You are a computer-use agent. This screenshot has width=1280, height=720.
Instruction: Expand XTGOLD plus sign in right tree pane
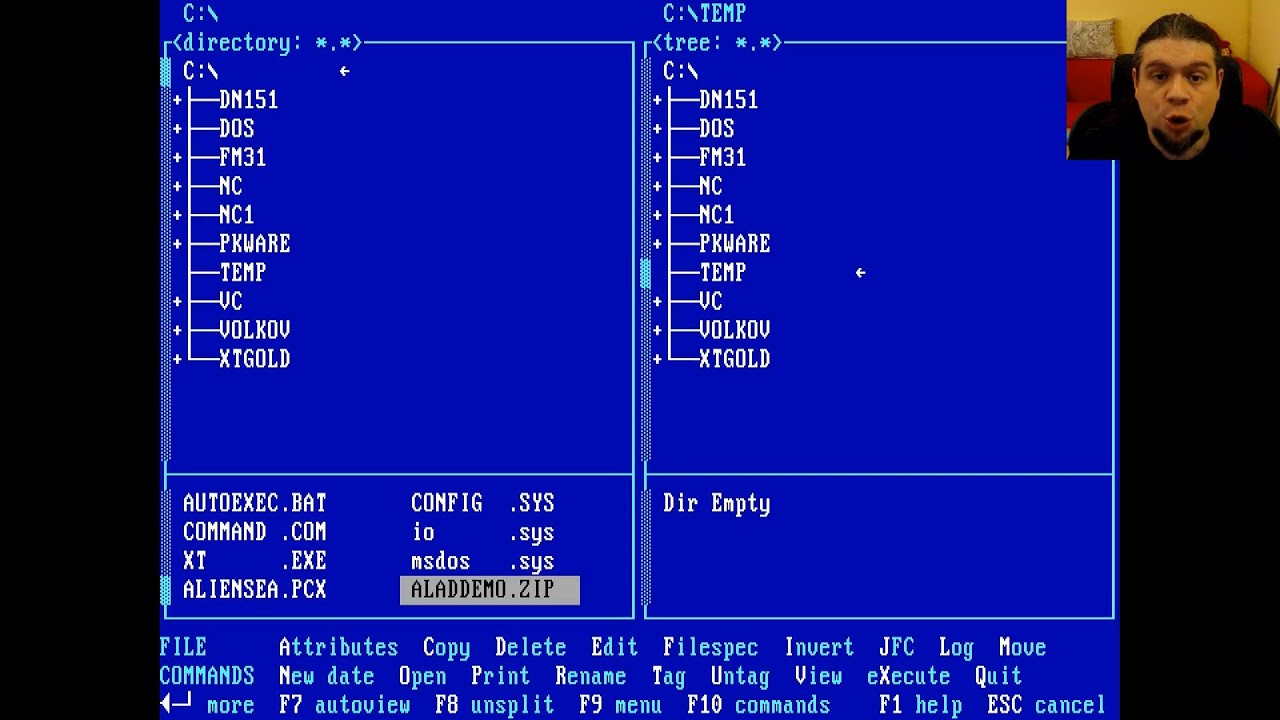coord(657,359)
